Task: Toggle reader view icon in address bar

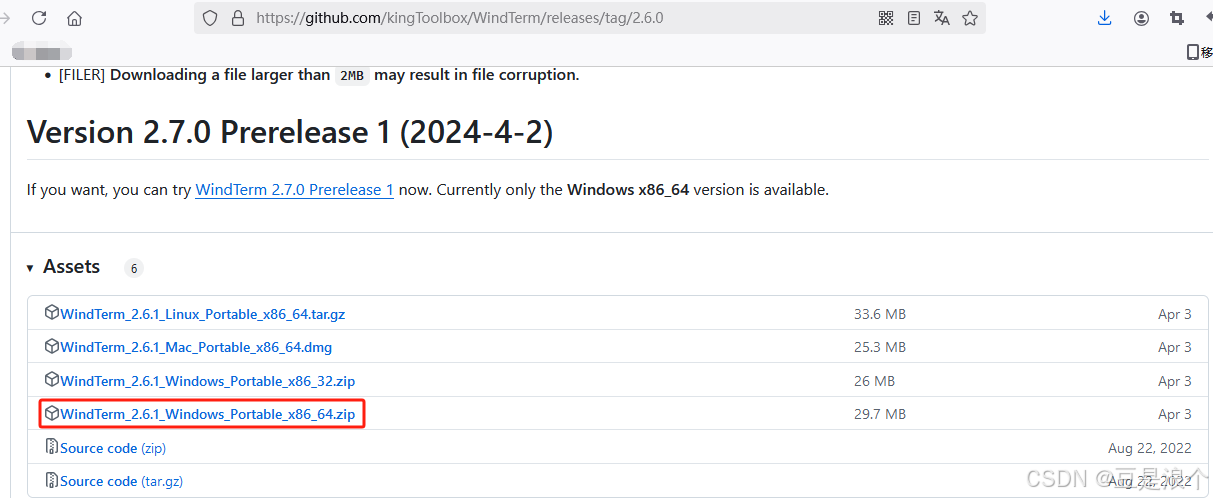Action: tap(913, 18)
